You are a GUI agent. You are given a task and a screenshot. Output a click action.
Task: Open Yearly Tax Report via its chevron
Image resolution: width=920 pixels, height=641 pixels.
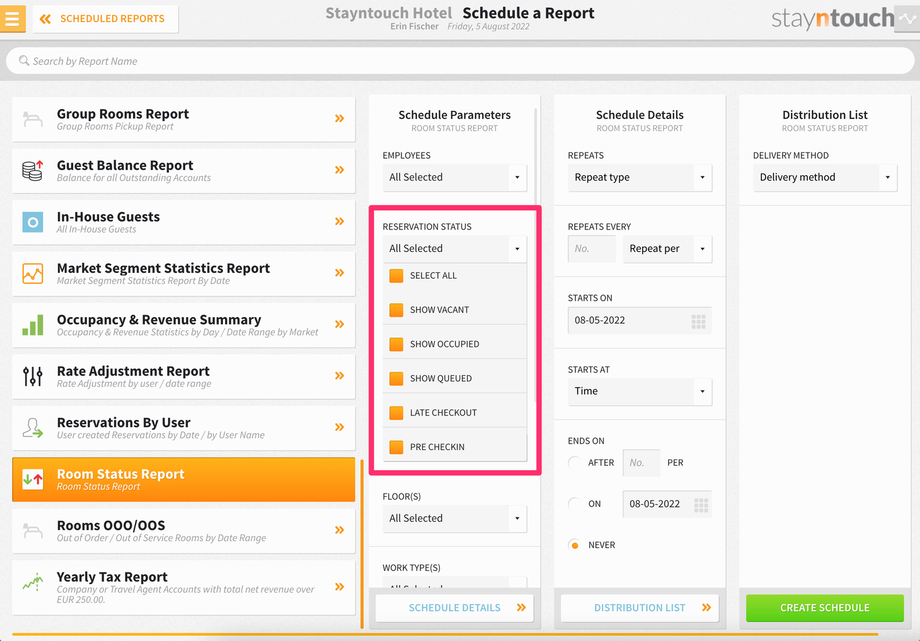pyautogui.click(x=339, y=586)
